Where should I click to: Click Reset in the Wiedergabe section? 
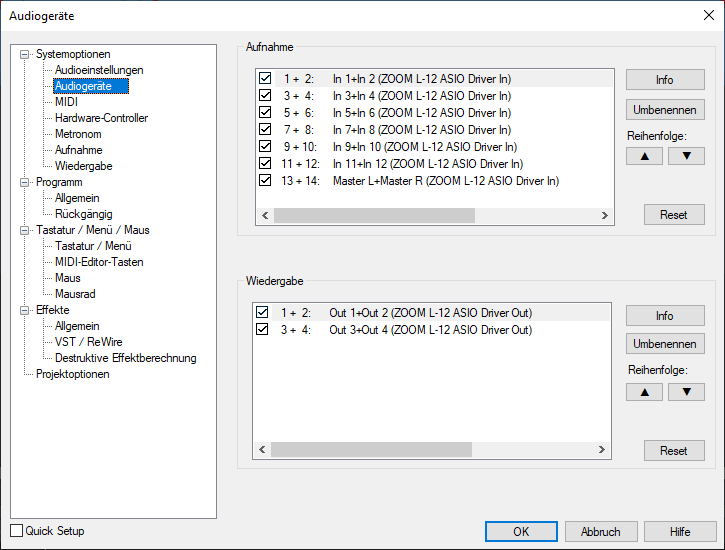(x=674, y=451)
